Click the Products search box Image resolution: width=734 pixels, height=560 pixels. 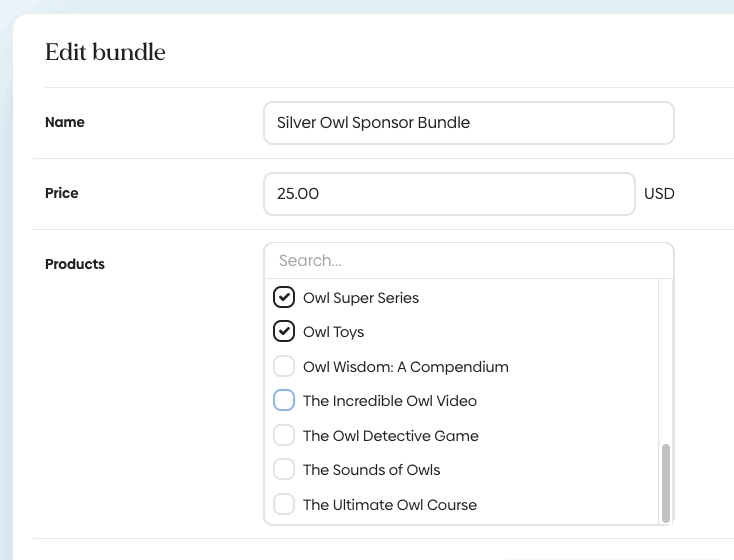pyautogui.click(x=468, y=261)
